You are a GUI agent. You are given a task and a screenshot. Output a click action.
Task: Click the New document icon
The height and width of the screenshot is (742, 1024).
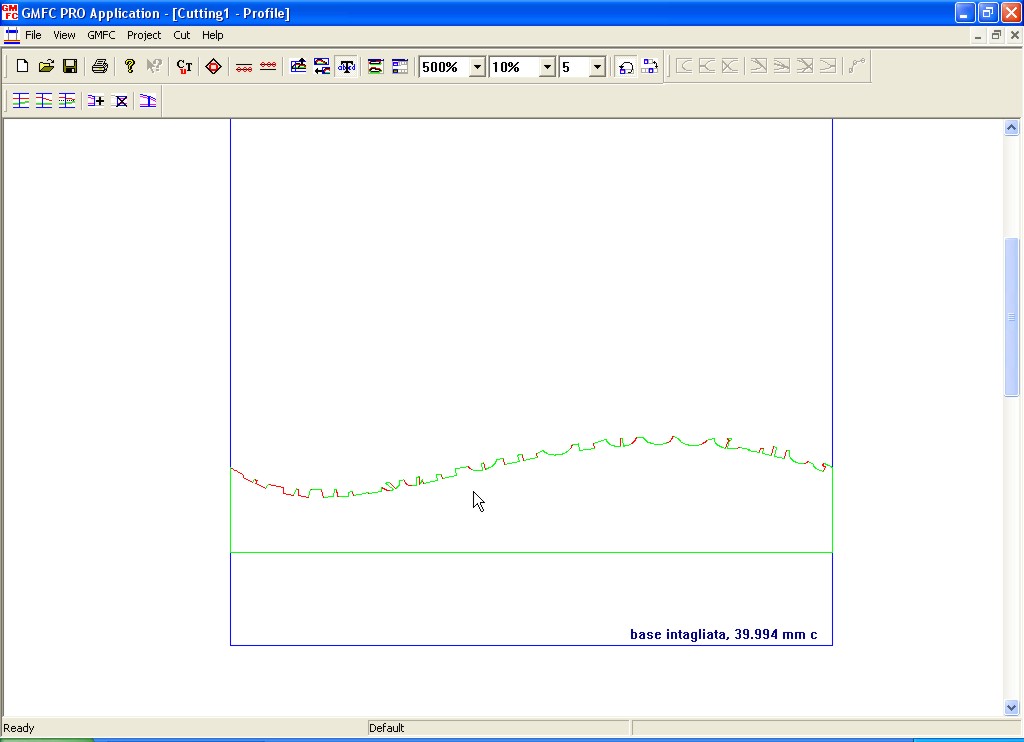click(x=22, y=67)
